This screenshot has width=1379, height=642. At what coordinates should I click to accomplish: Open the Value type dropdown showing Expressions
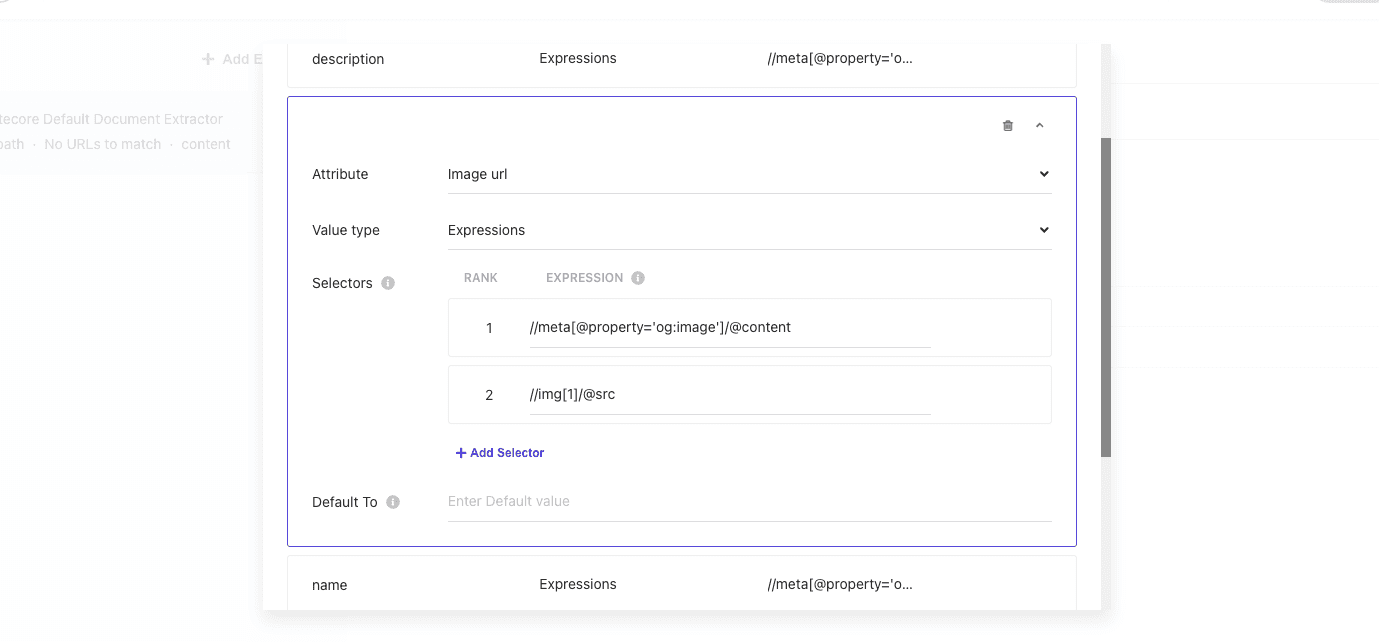click(x=749, y=230)
